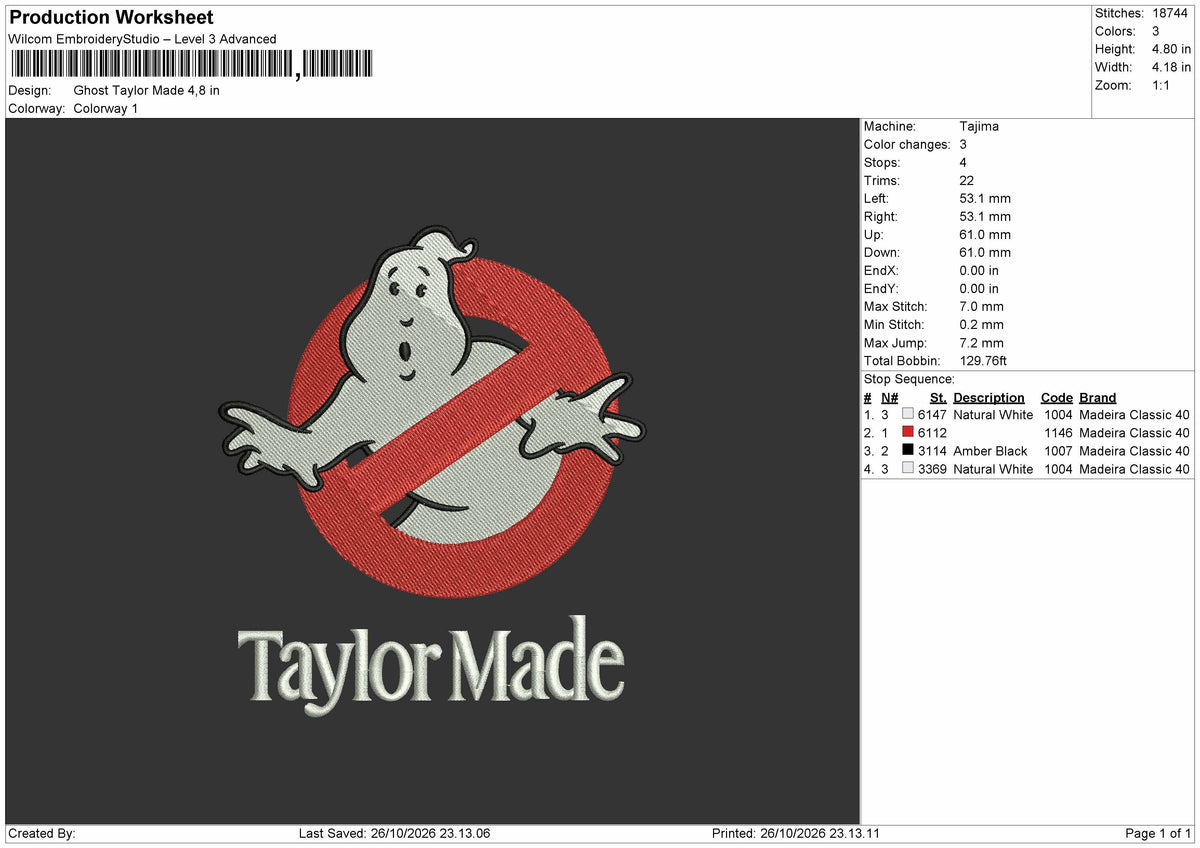1200x848 pixels.
Task: Click code 1007 in the stop table
Action: click(1058, 450)
